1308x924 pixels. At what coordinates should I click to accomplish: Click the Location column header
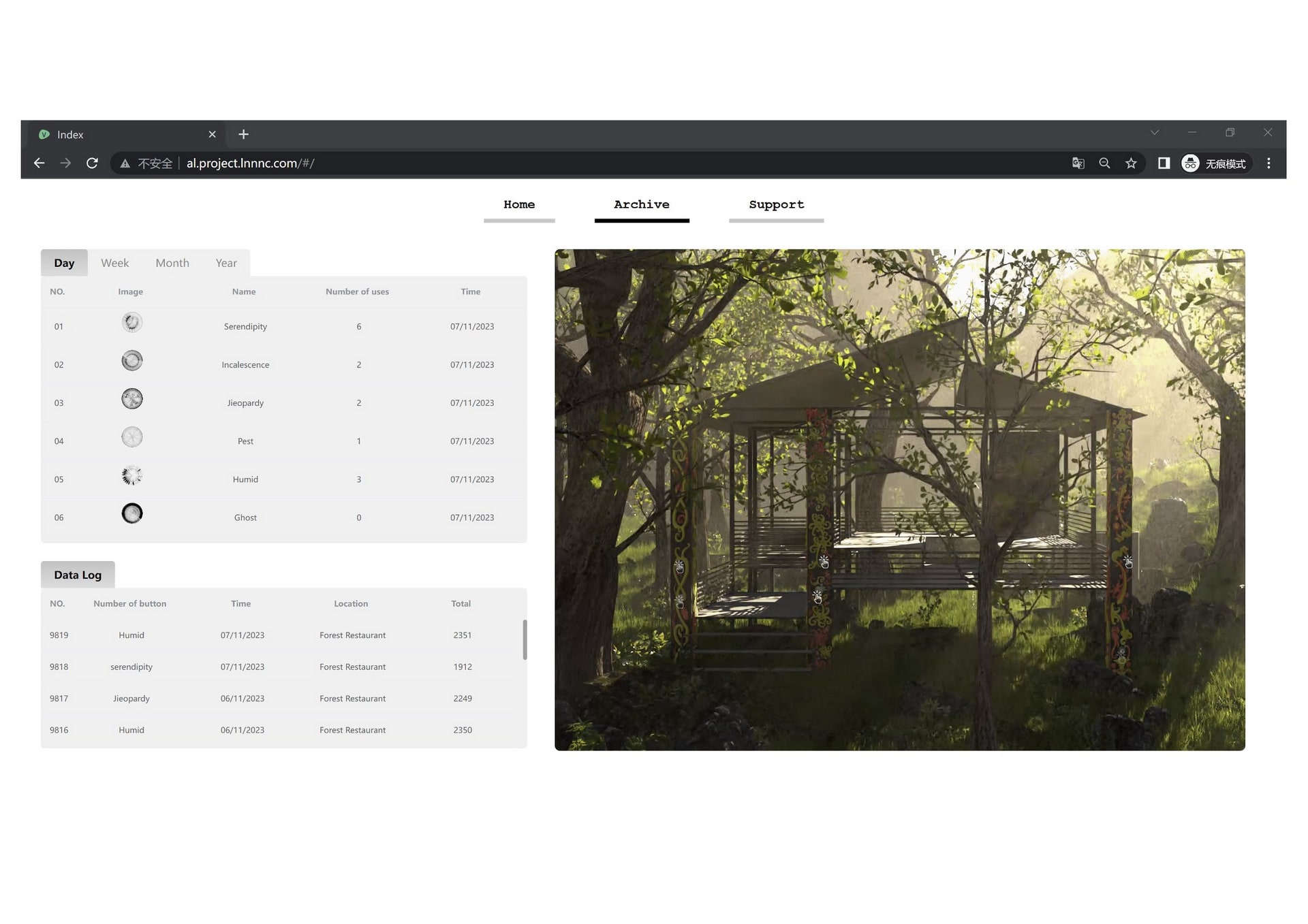(x=351, y=603)
